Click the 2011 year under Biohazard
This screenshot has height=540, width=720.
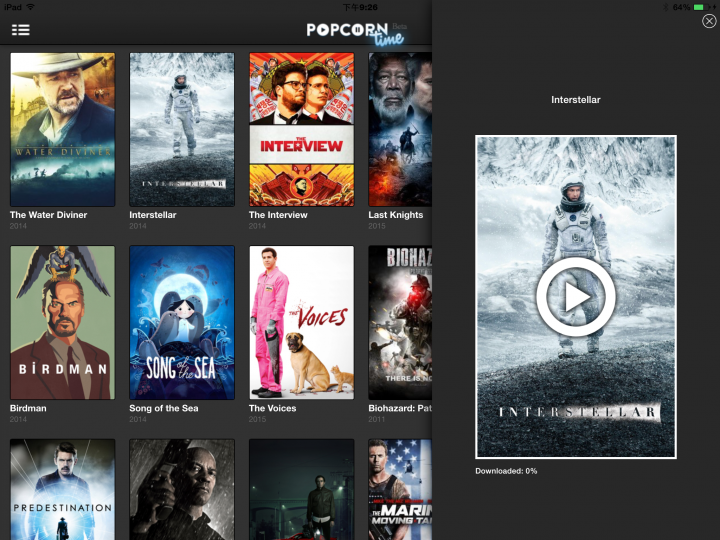click(377, 419)
